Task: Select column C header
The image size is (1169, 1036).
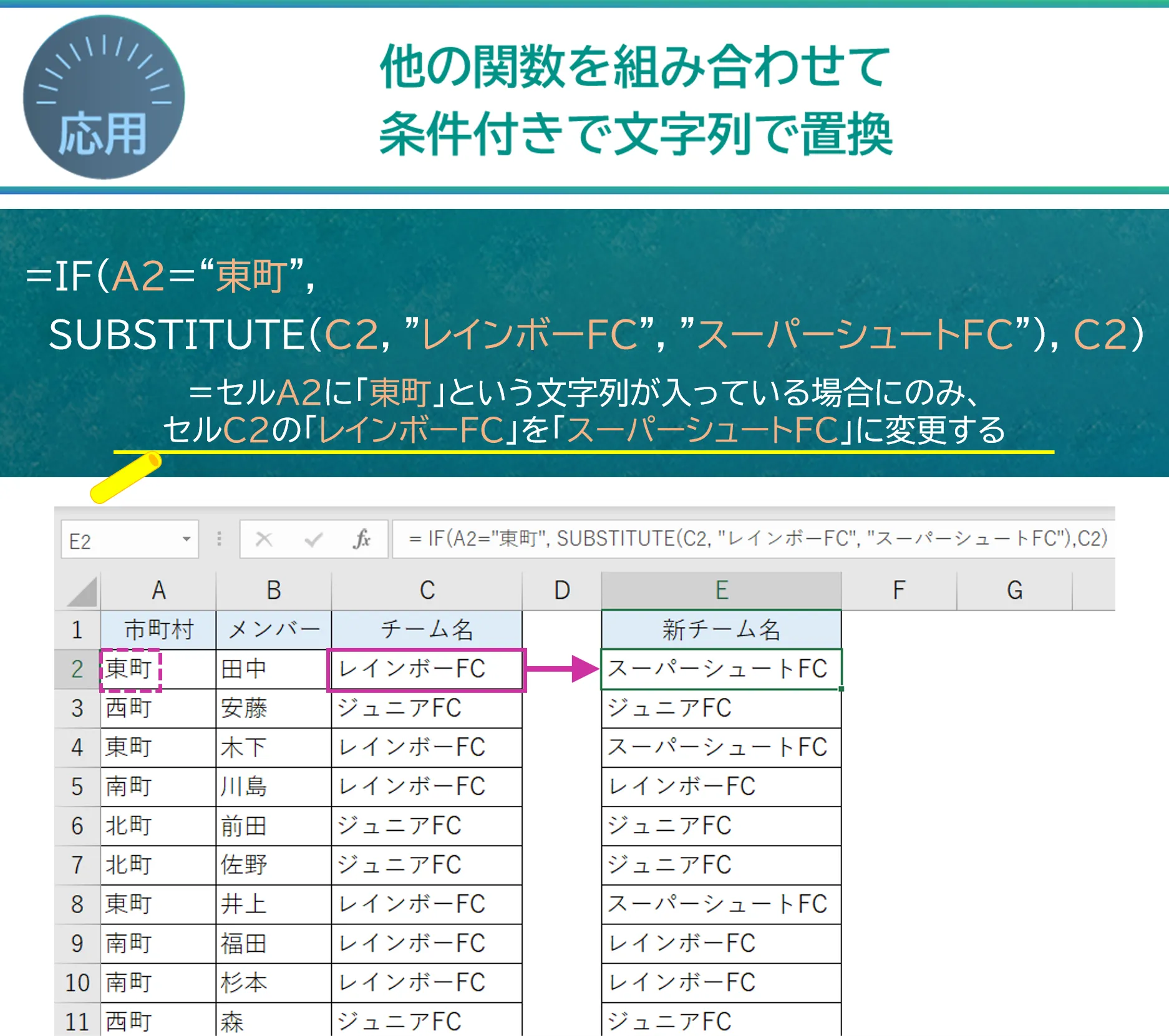Action: 427,591
